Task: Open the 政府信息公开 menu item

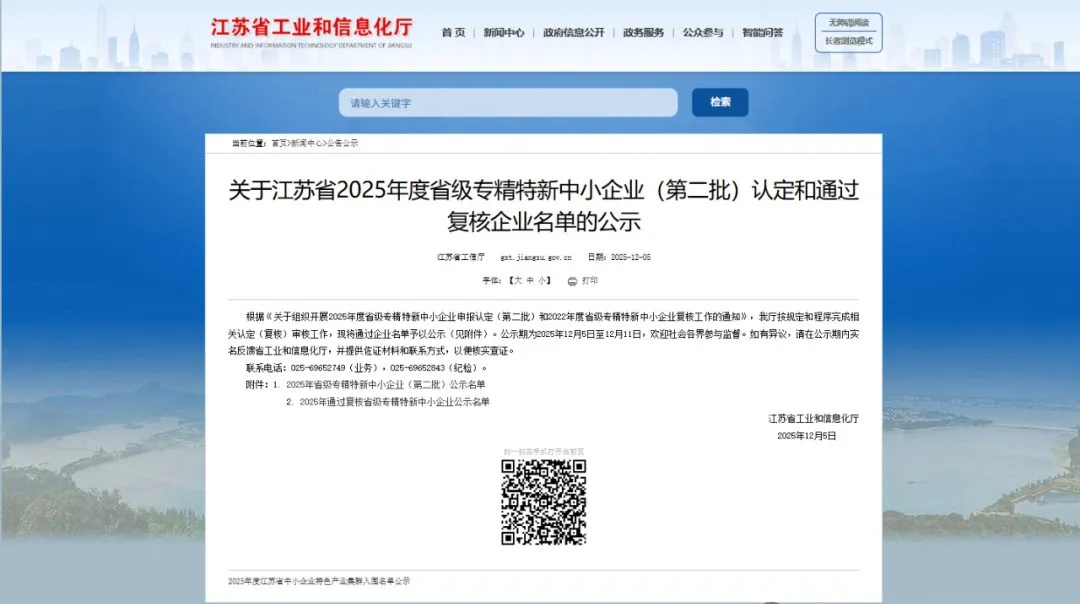Action: (576, 31)
